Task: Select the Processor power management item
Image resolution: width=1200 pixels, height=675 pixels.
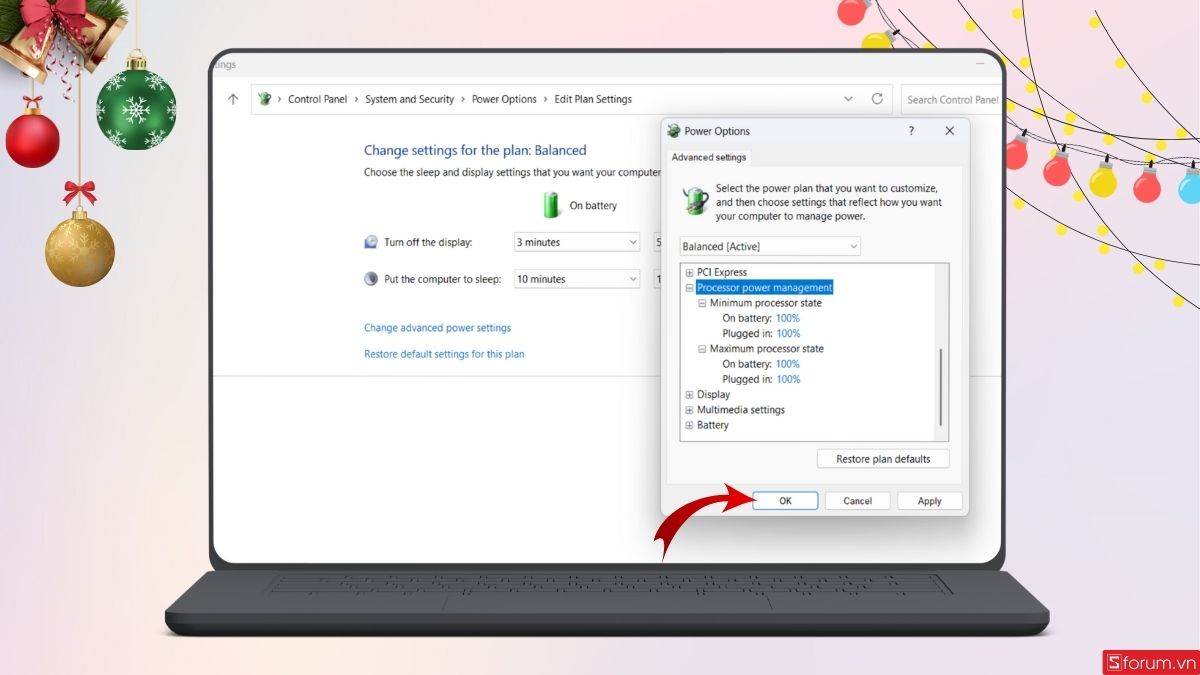Action: pos(764,288)
